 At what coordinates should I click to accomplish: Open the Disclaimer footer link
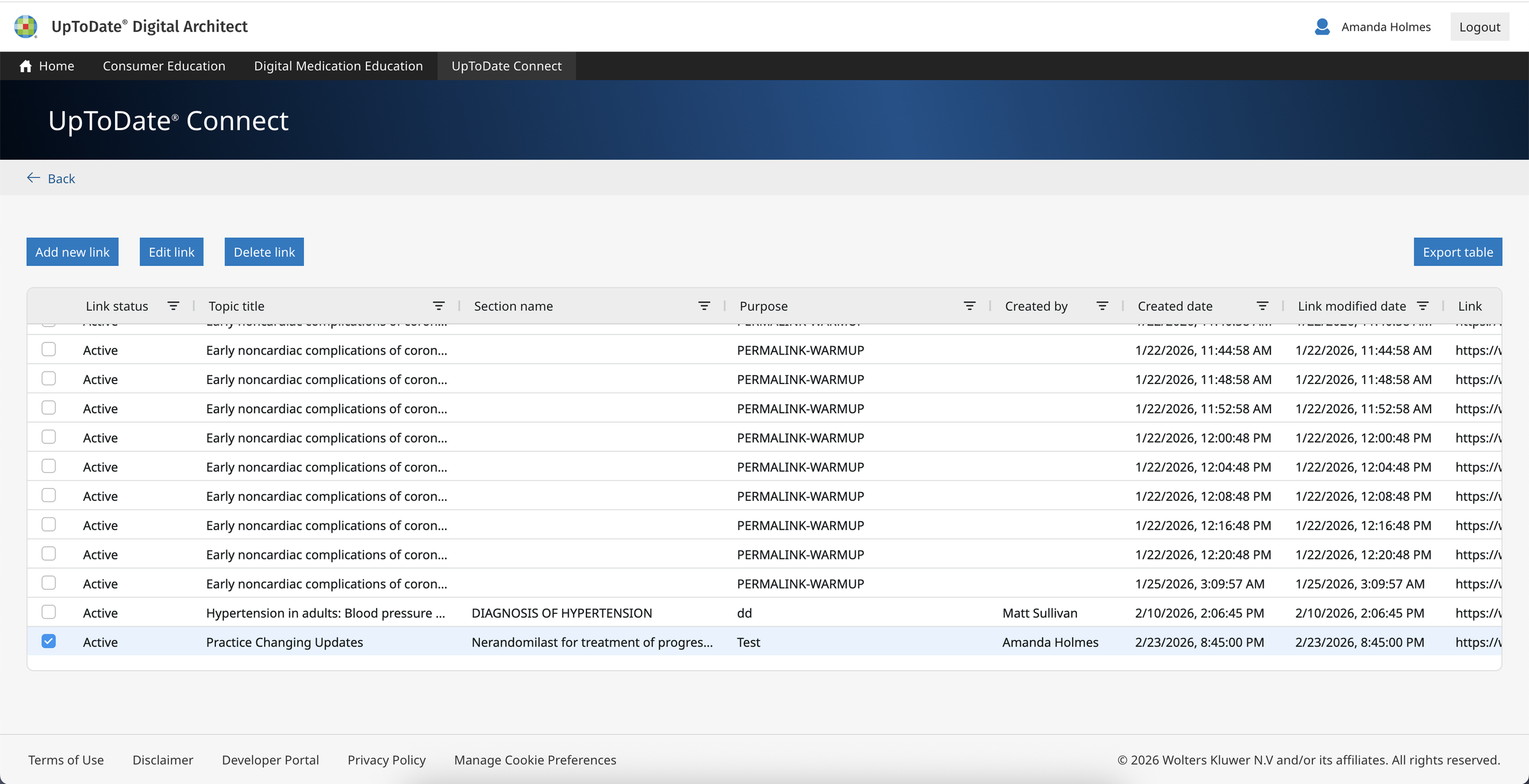coord(163,760)
